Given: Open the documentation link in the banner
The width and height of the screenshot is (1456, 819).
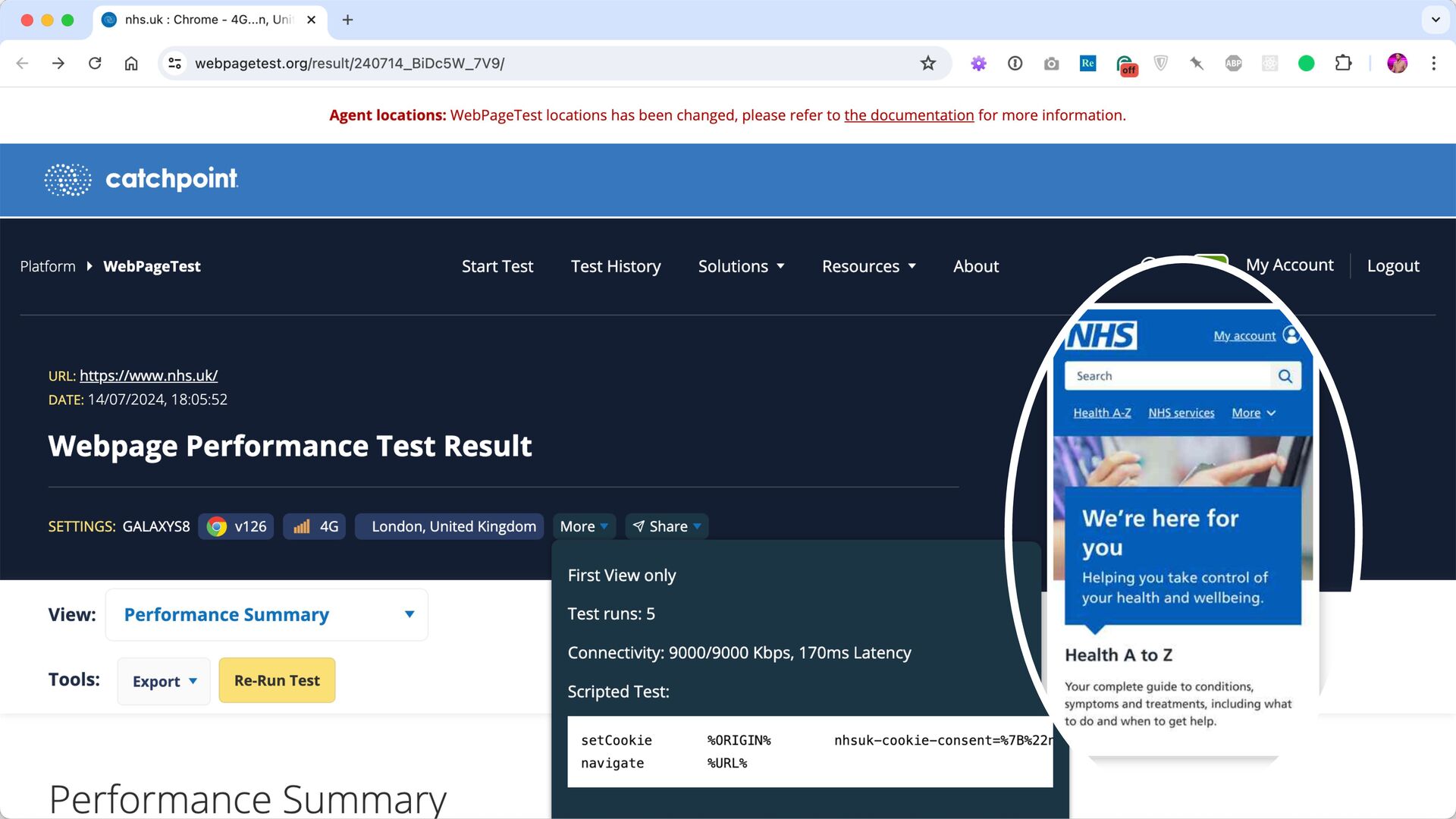Looking at the screenshot, I should point(908,115).
